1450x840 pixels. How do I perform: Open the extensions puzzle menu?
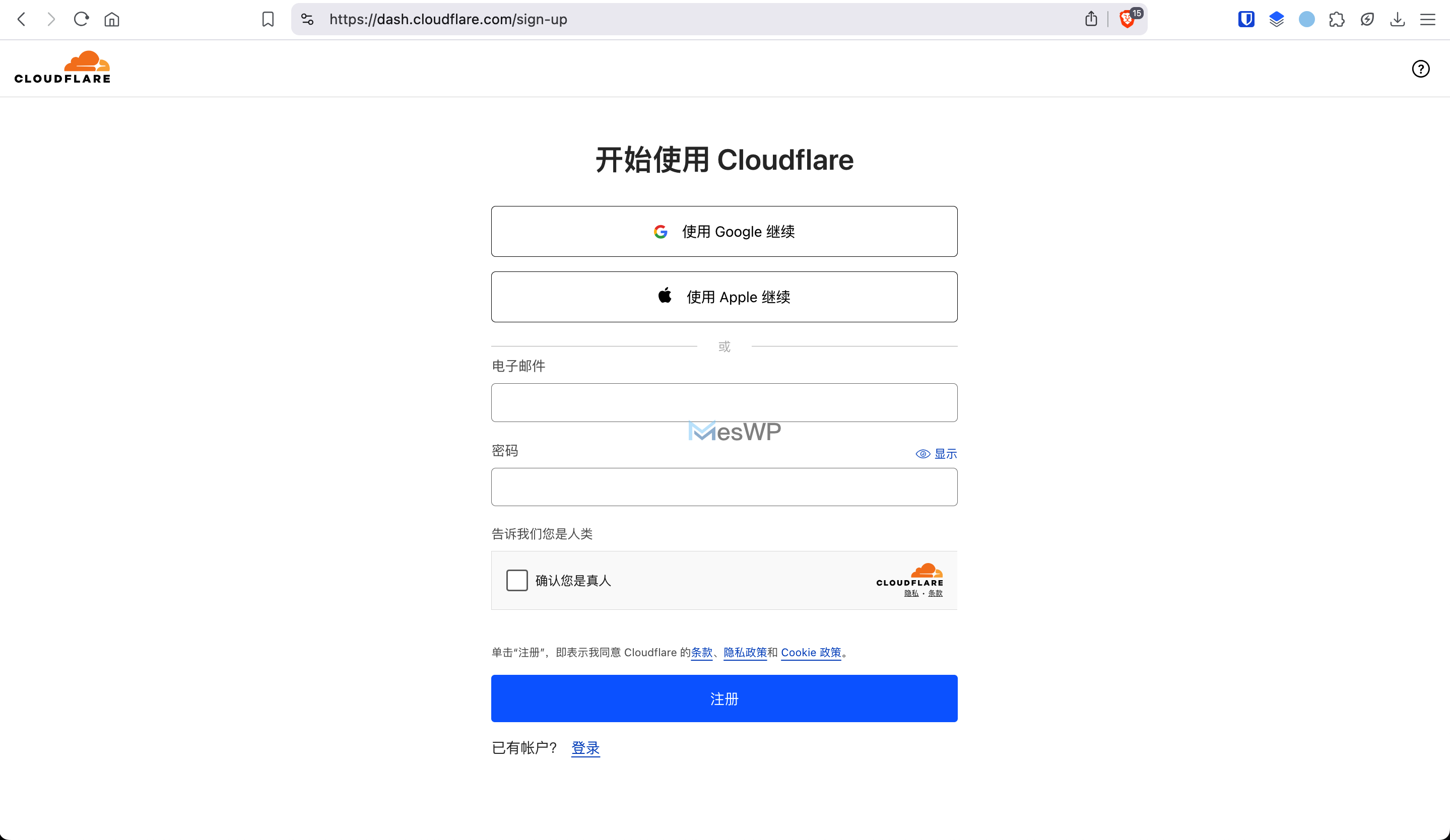tap(1337, 20)
